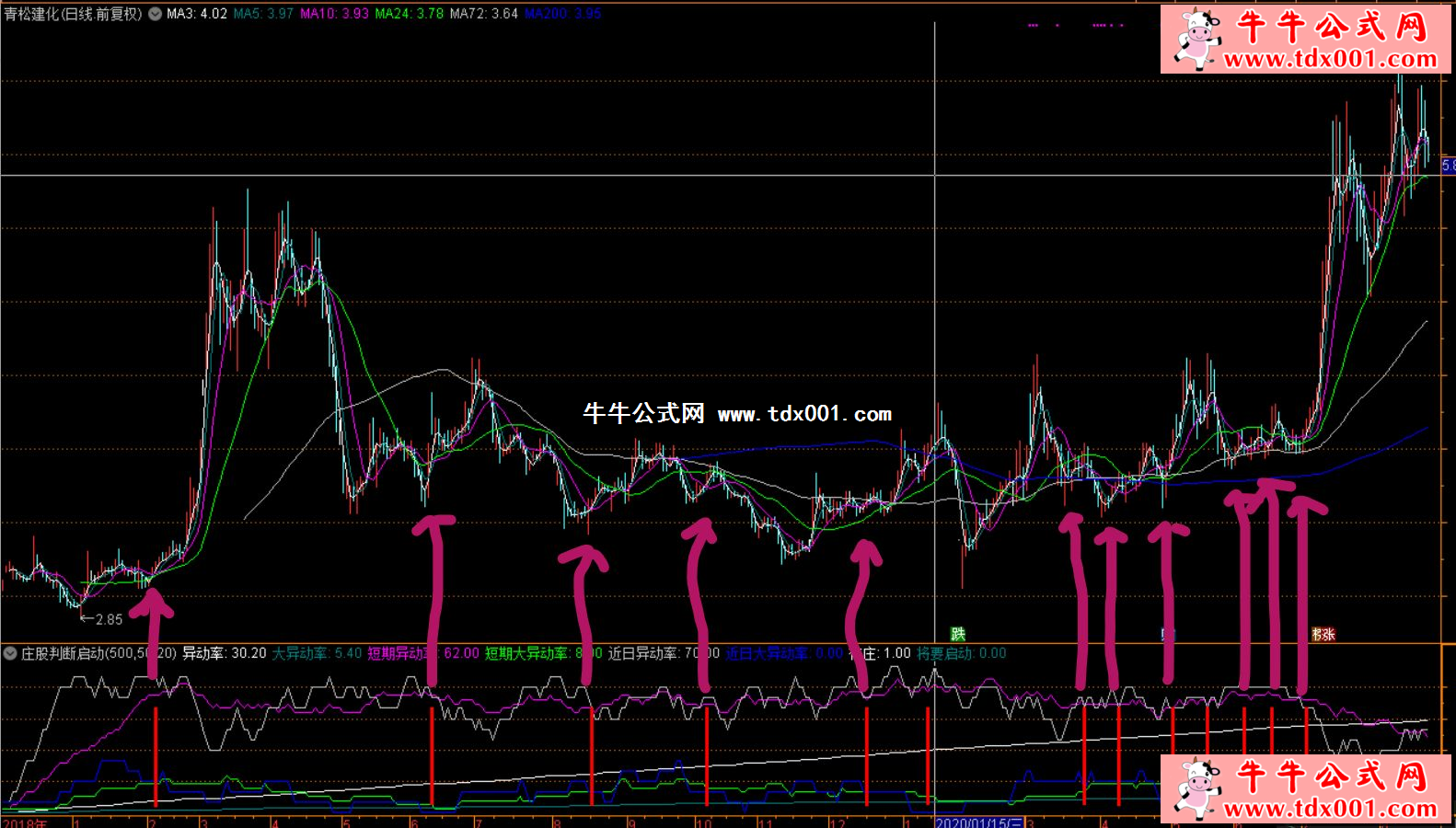
Task: Open the 庄股判断启动 sub-indicator dropdown arrow
Action: click(10, 653)
